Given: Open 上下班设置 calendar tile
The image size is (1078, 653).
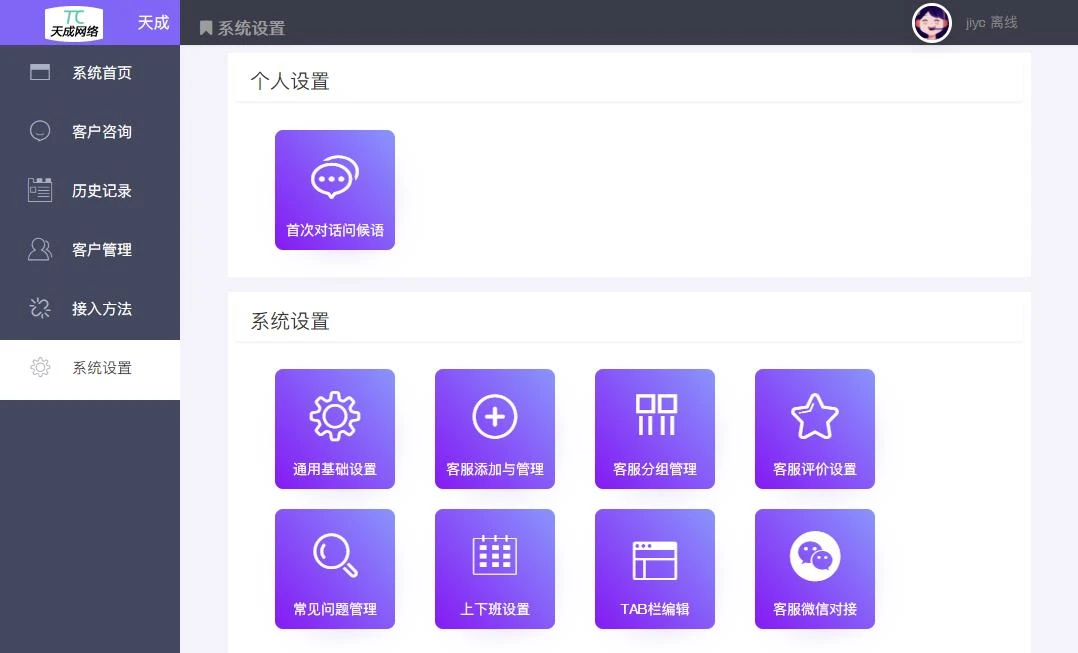Looking at the screenshot, I should [x=494, y=569].
